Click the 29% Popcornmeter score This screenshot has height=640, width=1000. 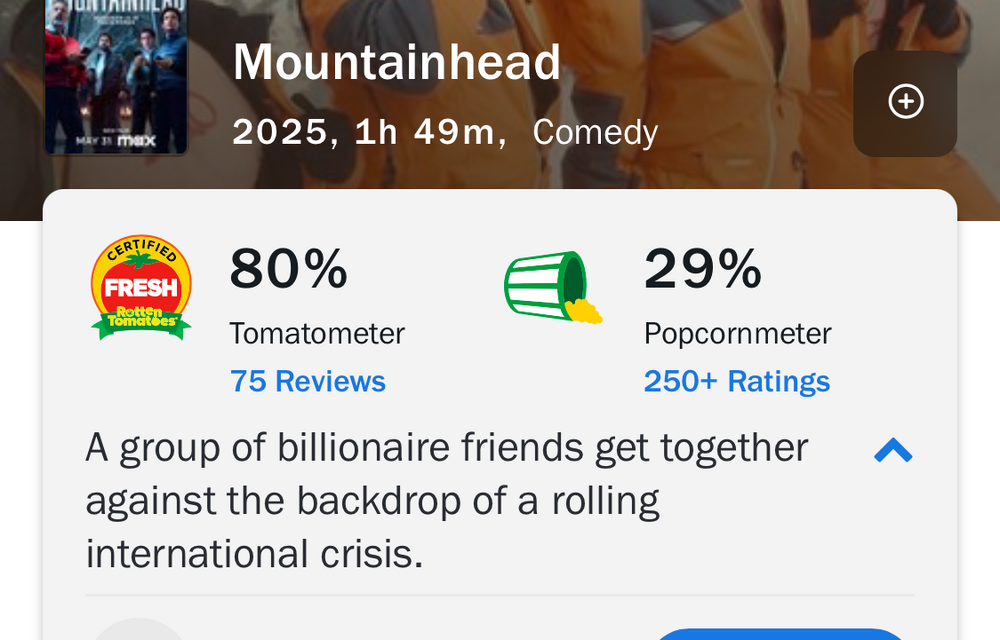(x=703, y=268)
